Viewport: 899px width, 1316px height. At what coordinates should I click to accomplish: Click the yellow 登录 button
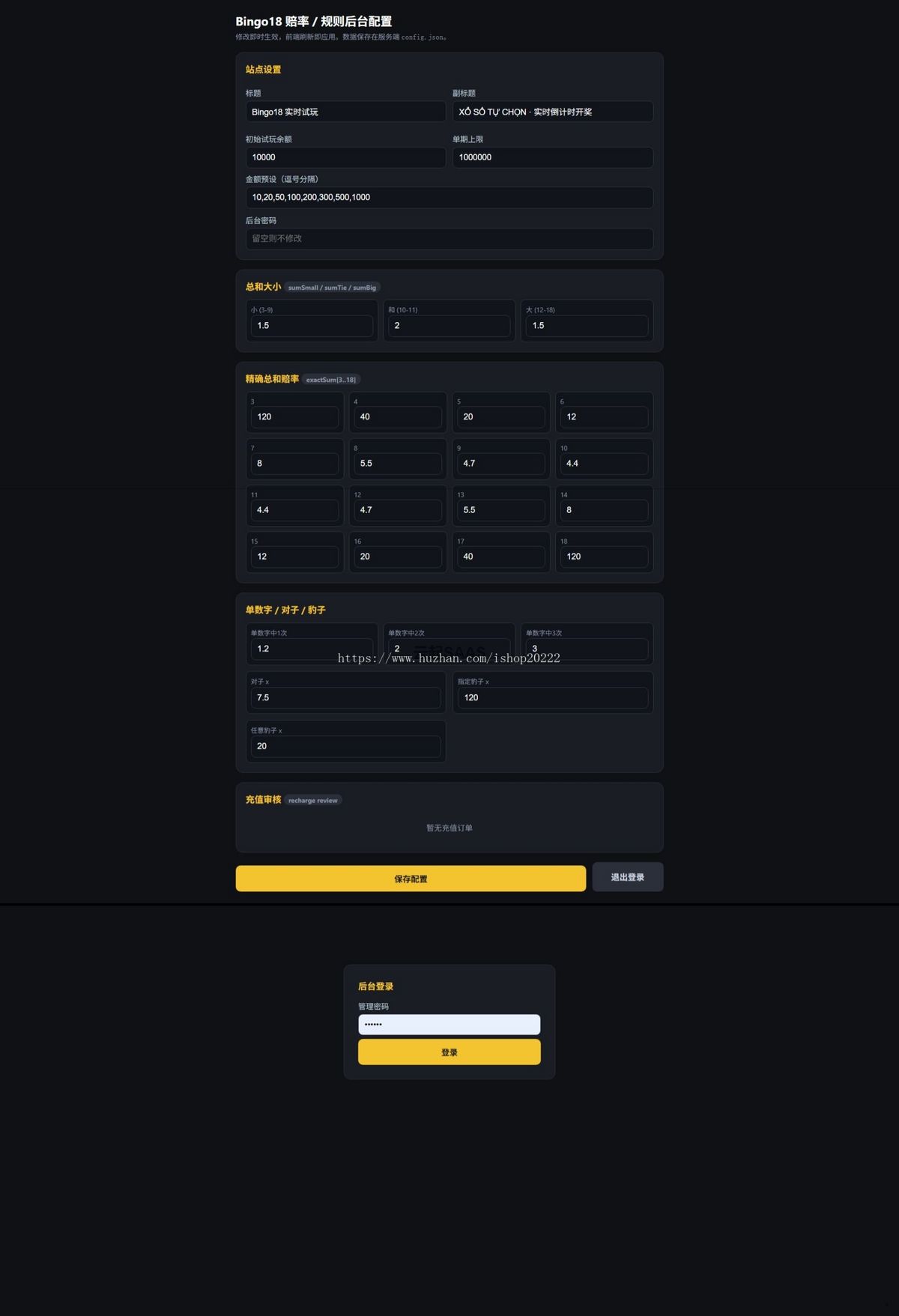coord(449,1052)
